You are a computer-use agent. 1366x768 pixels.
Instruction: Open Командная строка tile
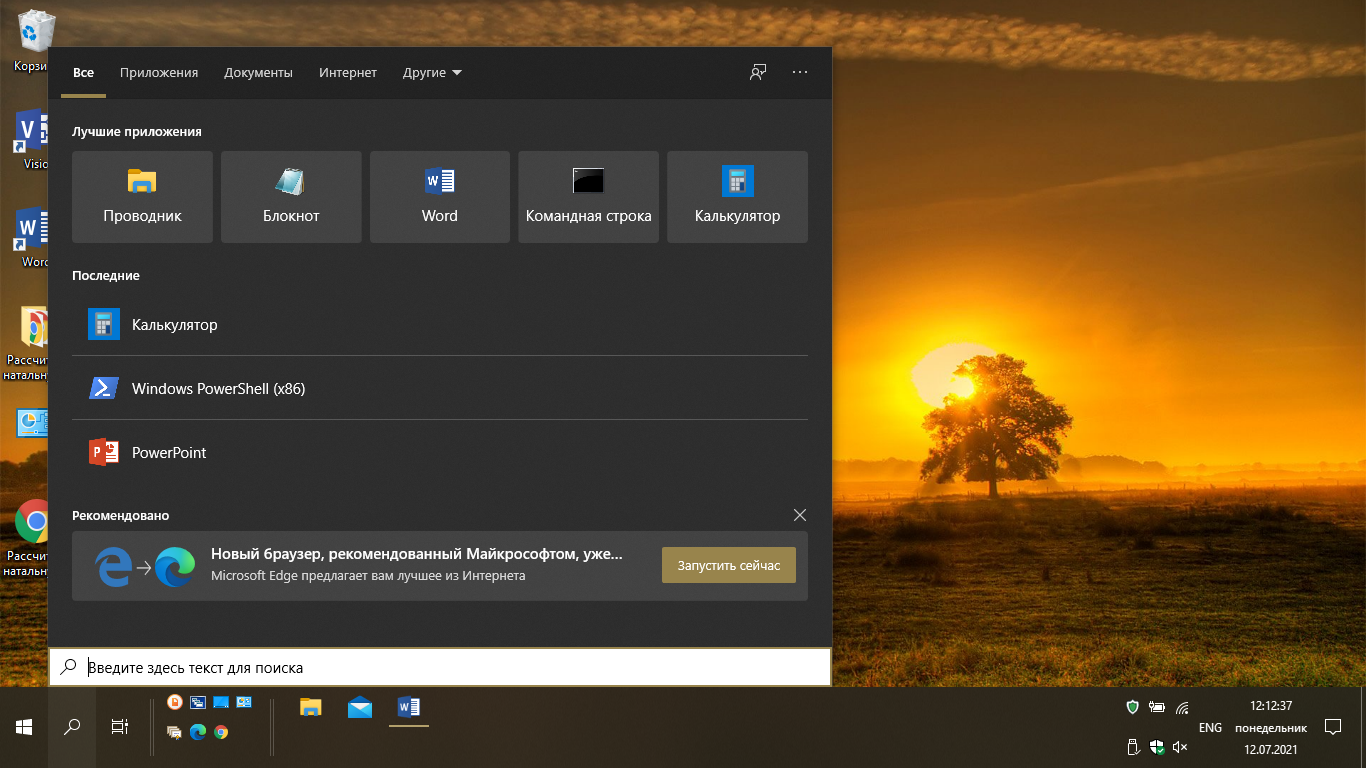588,197
